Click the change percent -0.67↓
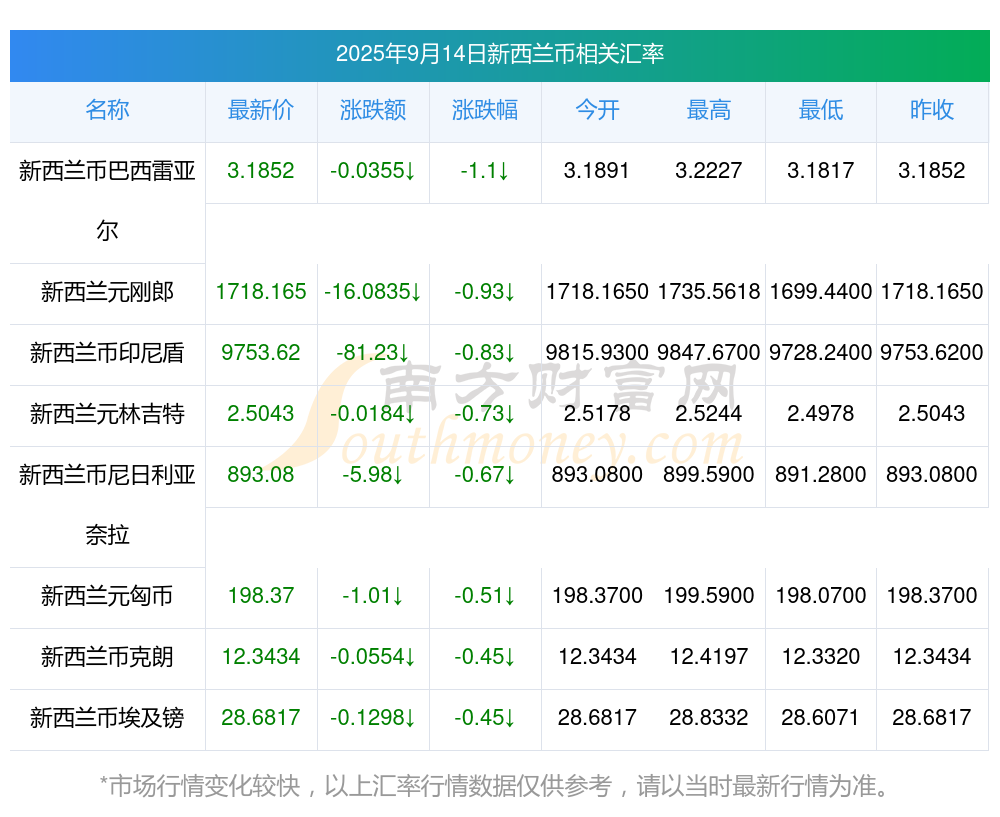Screen dimensions: 1000x817 485,474
